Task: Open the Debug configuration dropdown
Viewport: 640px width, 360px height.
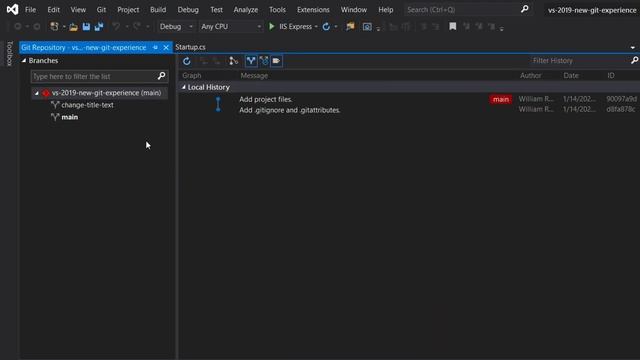Action: [176, 27]
